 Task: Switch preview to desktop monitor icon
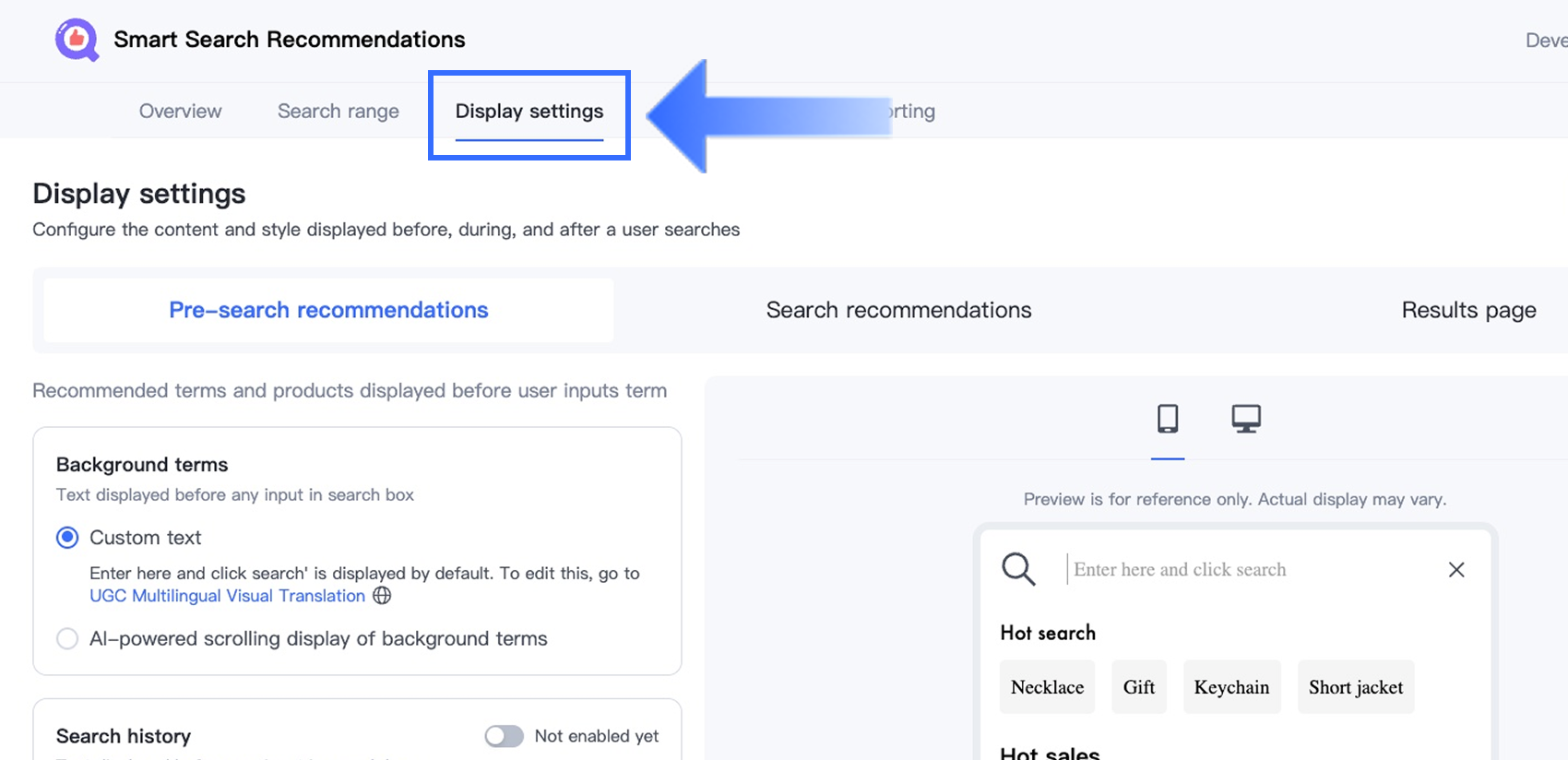click(1246, 419)
